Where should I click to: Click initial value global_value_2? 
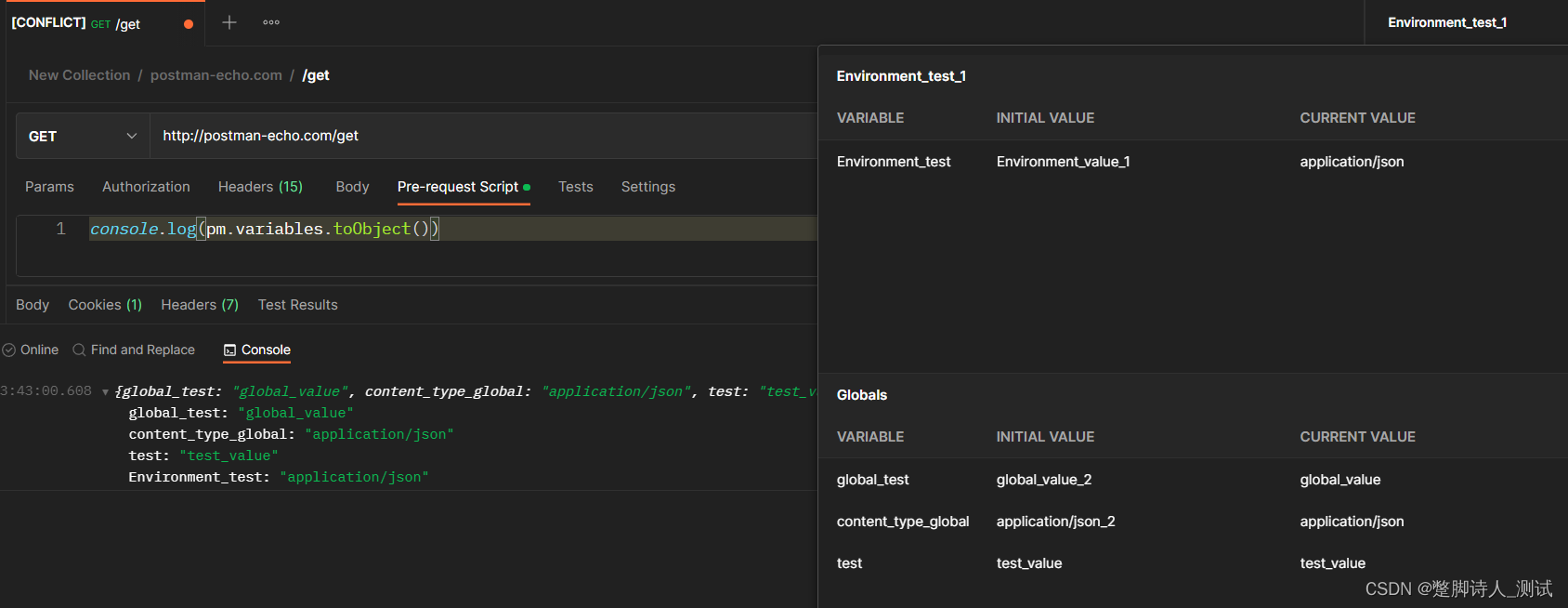1044,480
